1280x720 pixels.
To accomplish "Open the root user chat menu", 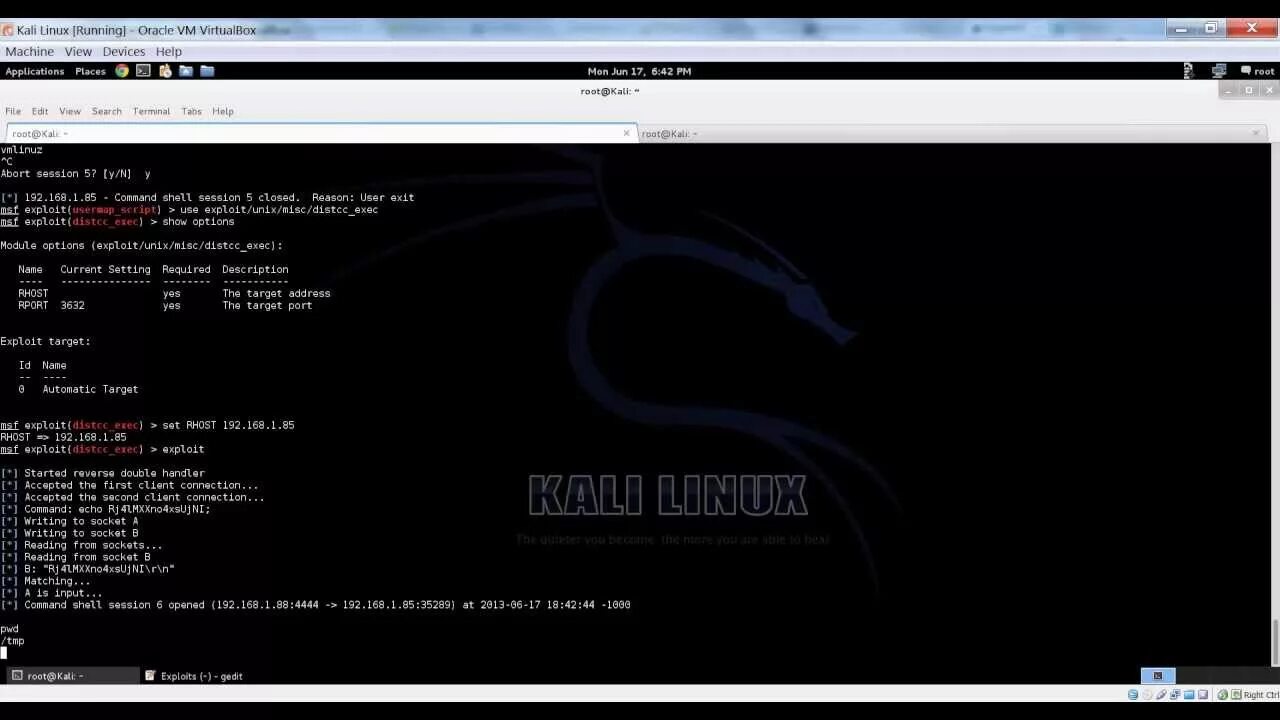I will pyautogui.click(x=1258, y=71).
